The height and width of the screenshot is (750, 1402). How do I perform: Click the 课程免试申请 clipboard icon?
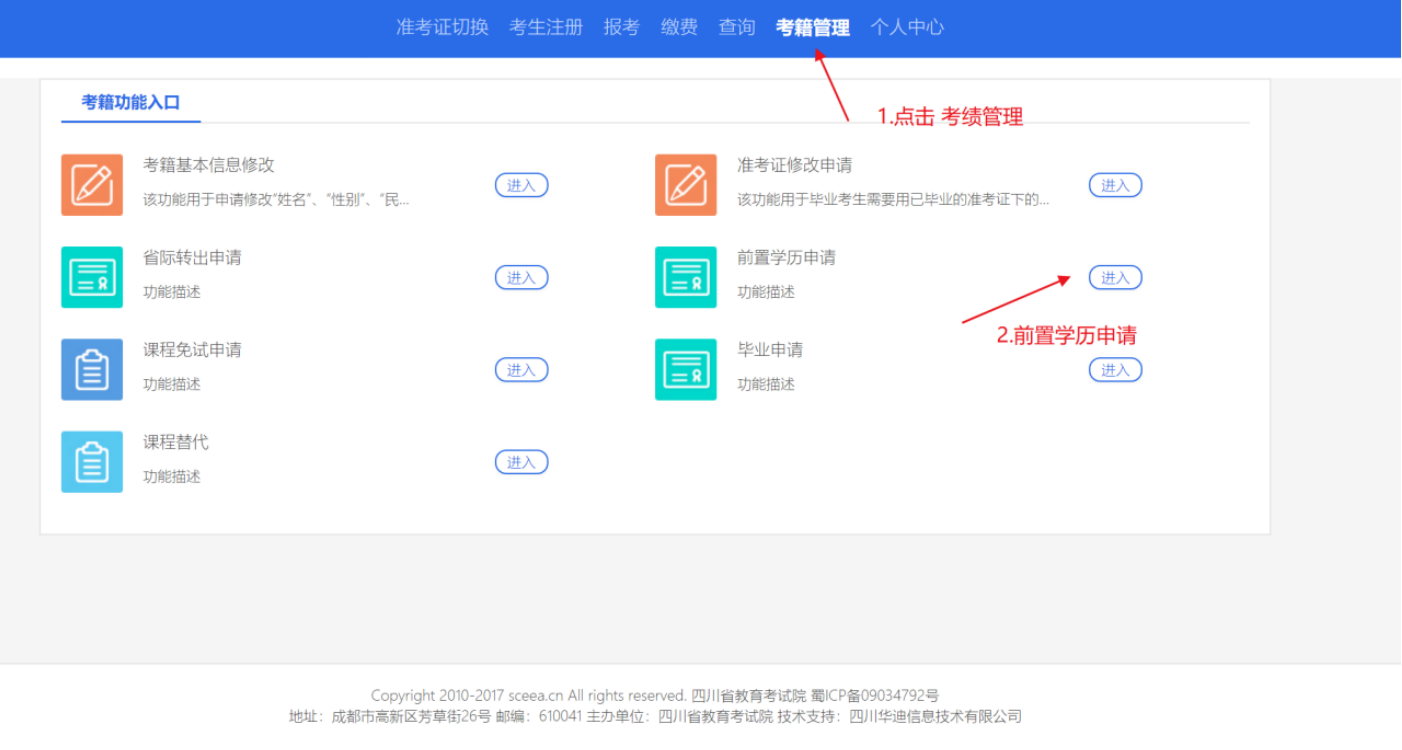(92, 369)
